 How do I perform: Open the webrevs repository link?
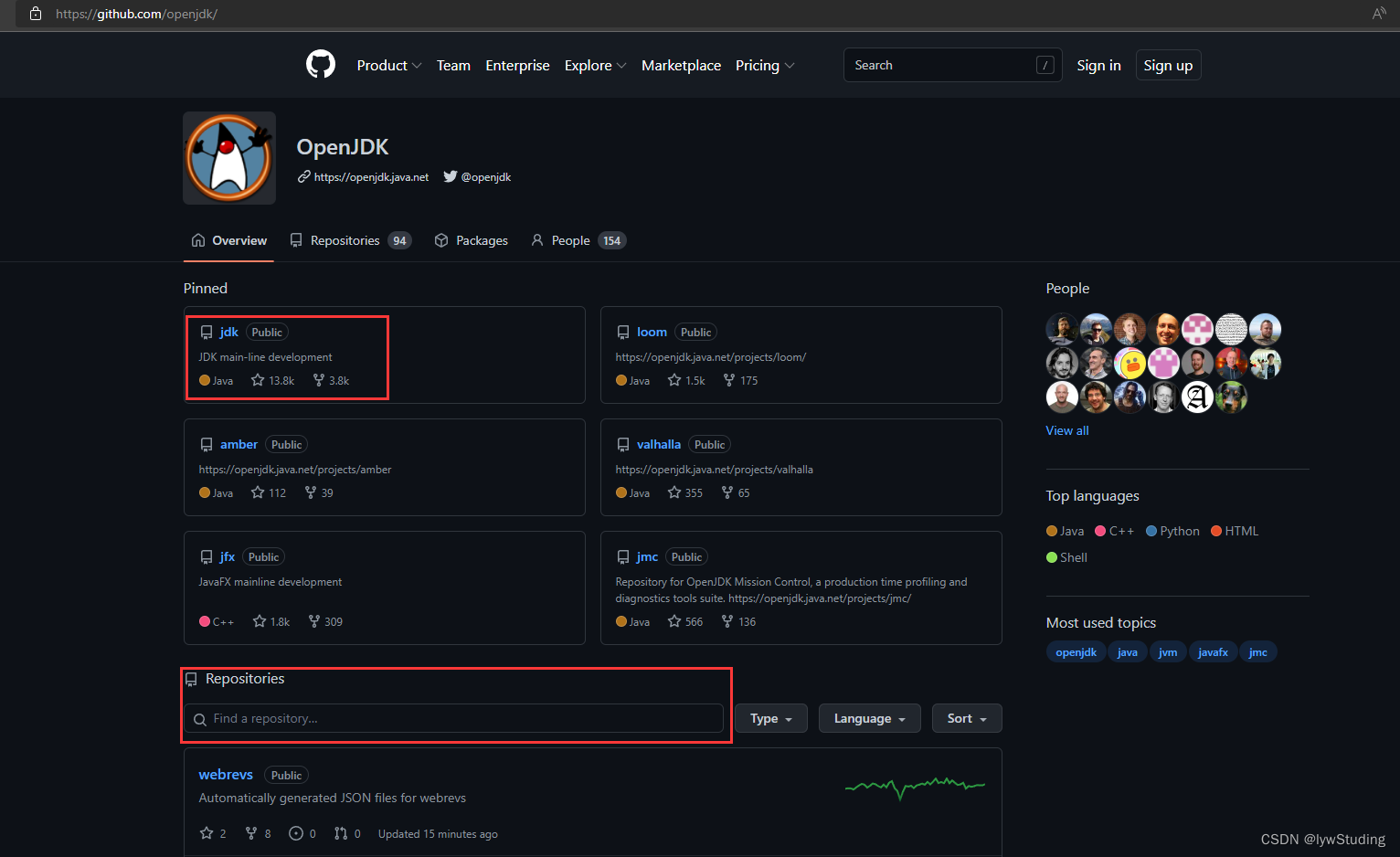tap(226, 774)
